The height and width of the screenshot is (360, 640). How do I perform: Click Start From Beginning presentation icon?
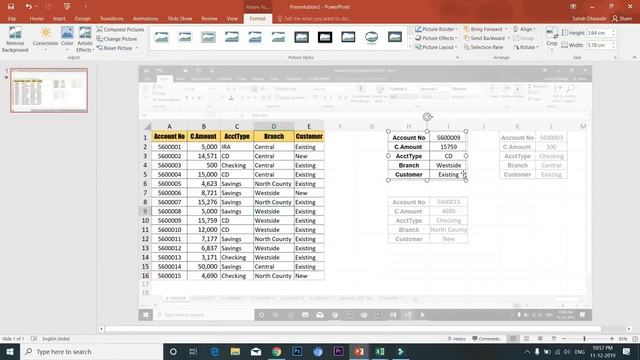(67, 7)
